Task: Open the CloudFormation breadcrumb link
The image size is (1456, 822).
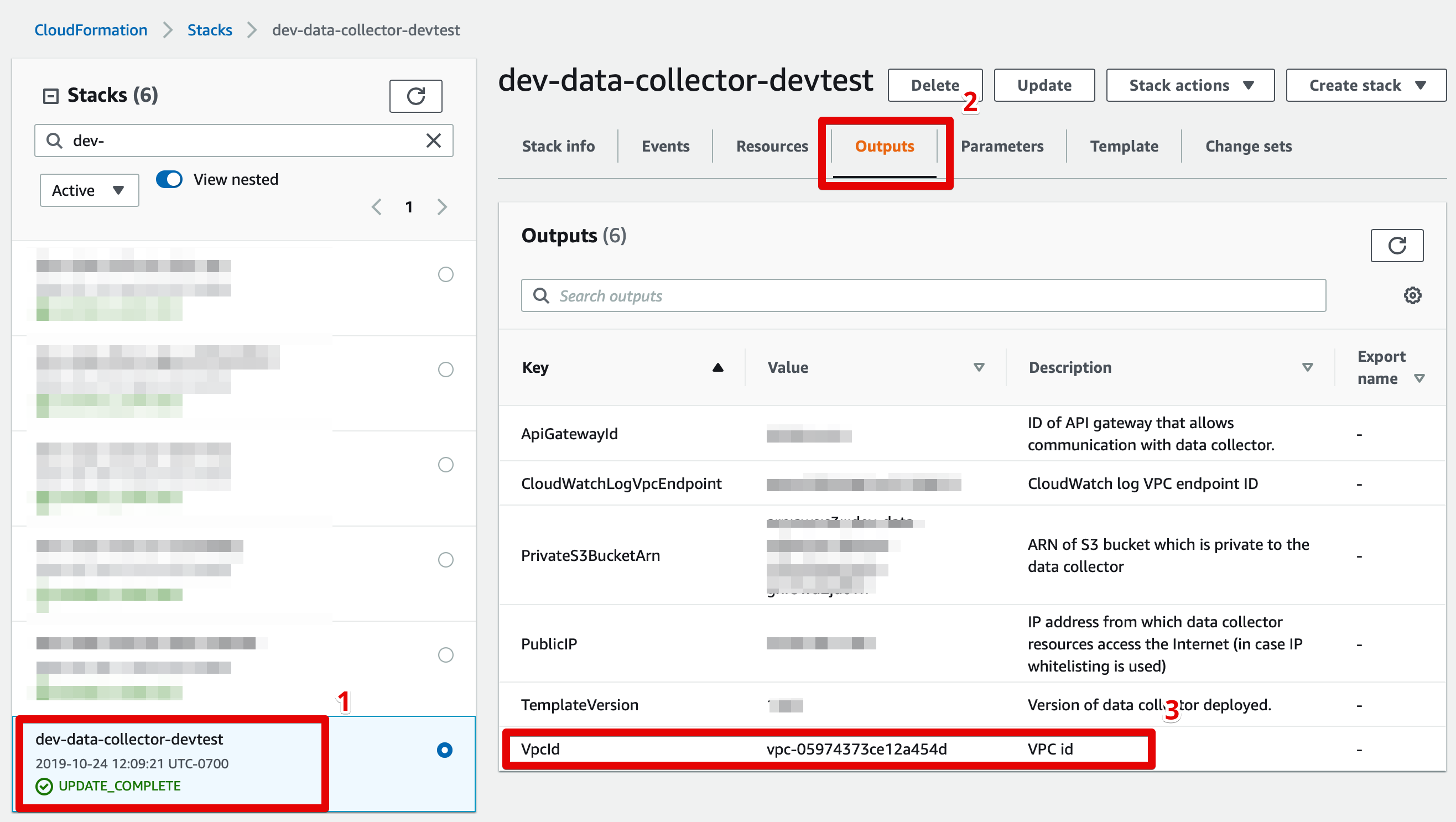Action: [90, 30]
